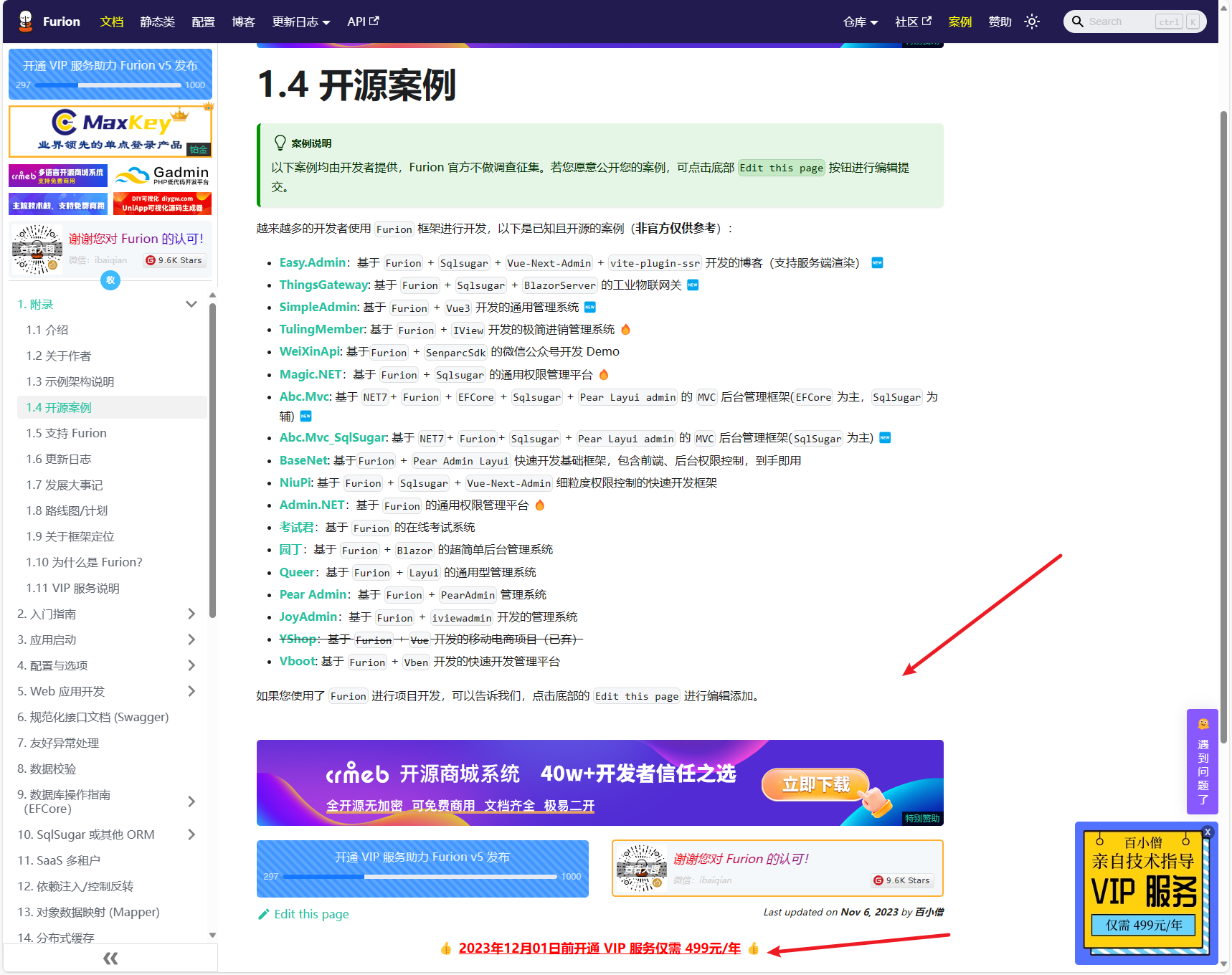Image resolution: width=1232 pixels, height=975 pixels.
Task: Click the diygw UniApp sponsor image
Action: [162, 204]
